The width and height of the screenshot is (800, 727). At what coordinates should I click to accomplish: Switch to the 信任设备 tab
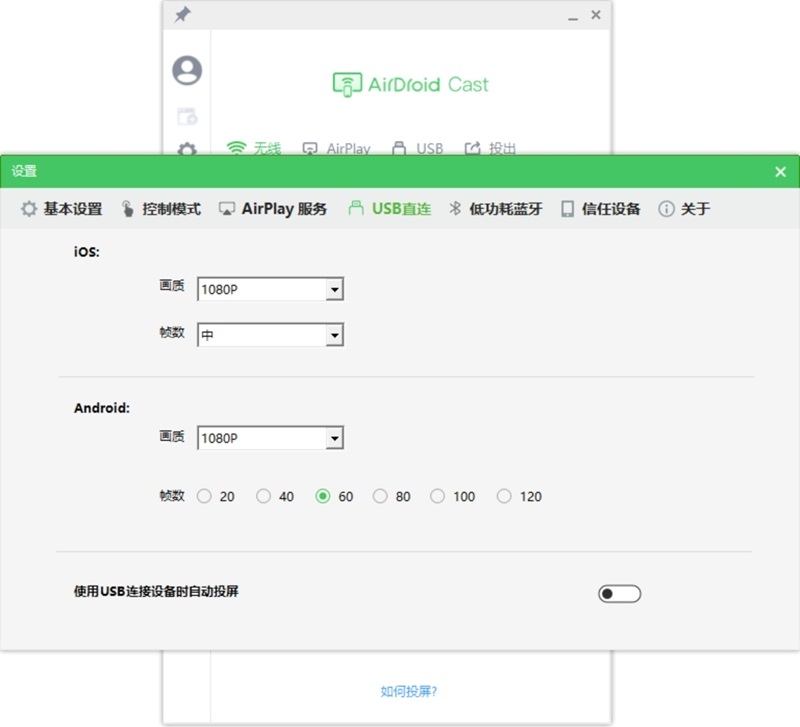coord(598,209)
